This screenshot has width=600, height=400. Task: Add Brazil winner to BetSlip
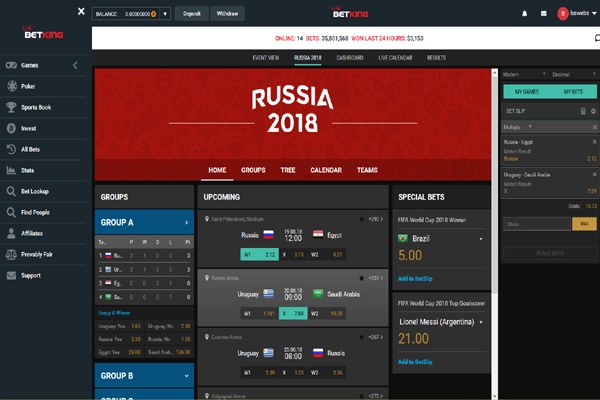point(415,279)
